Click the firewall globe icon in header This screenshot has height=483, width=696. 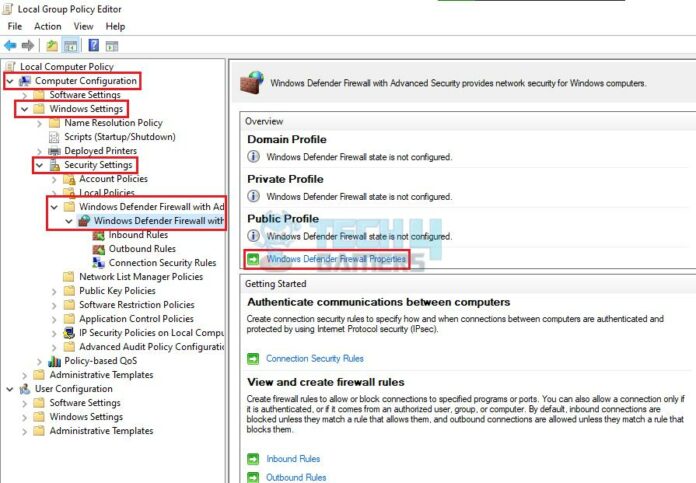pyautogui.click(x=252, y=82)
